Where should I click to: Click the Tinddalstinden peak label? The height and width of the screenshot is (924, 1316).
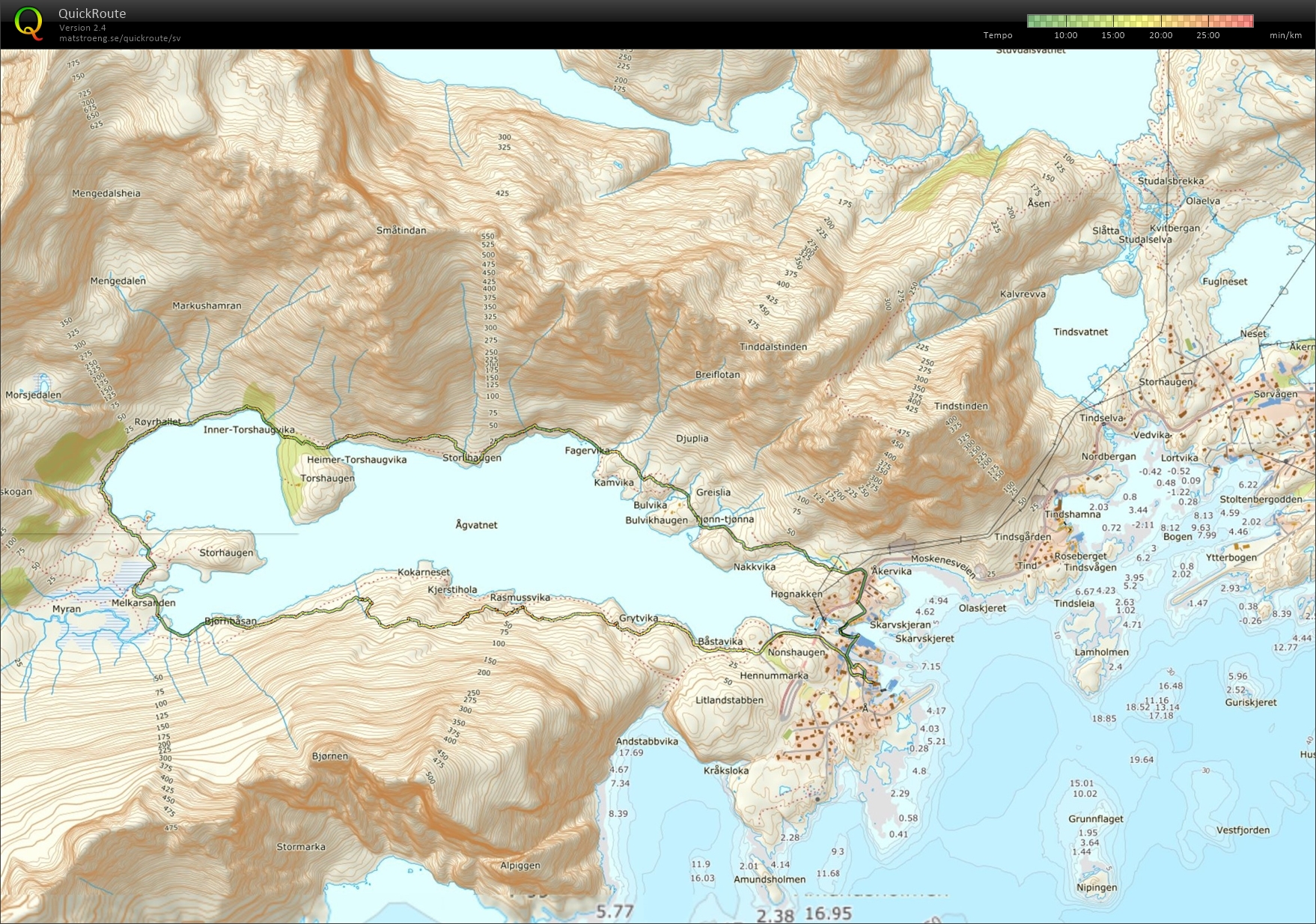tap(773, 347)
